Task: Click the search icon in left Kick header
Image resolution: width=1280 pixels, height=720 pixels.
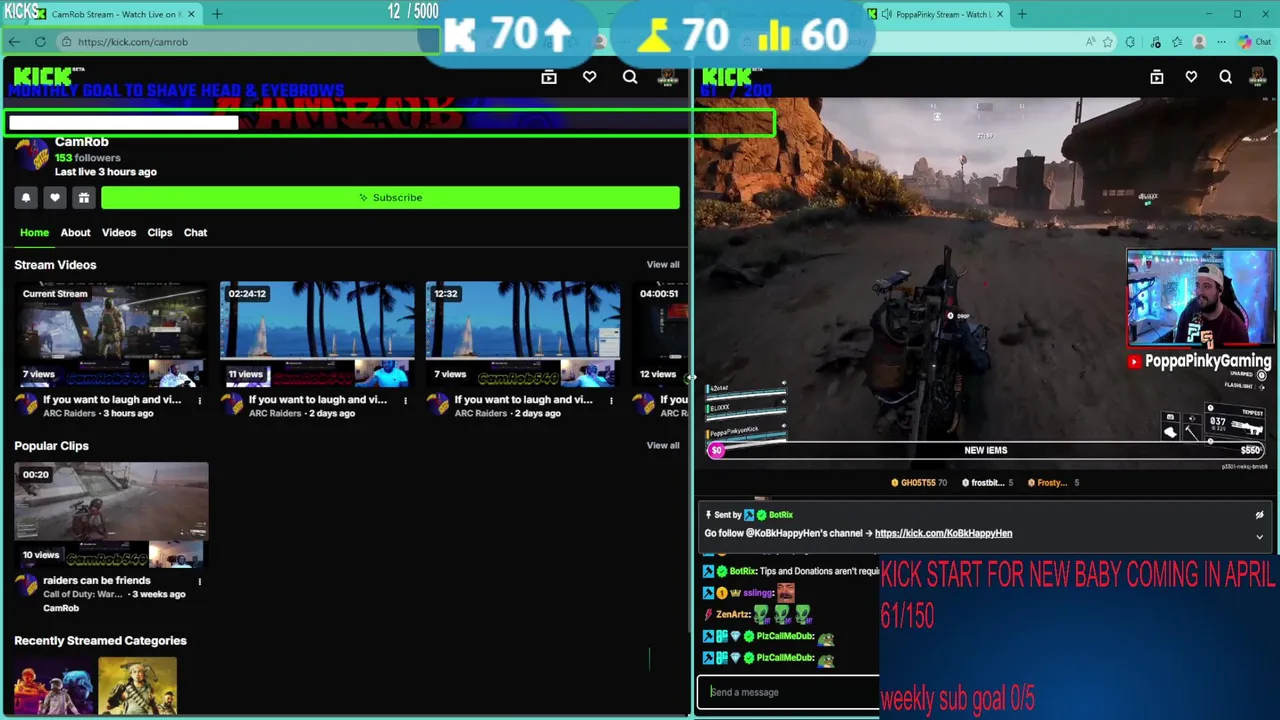Action: [630, 77]
